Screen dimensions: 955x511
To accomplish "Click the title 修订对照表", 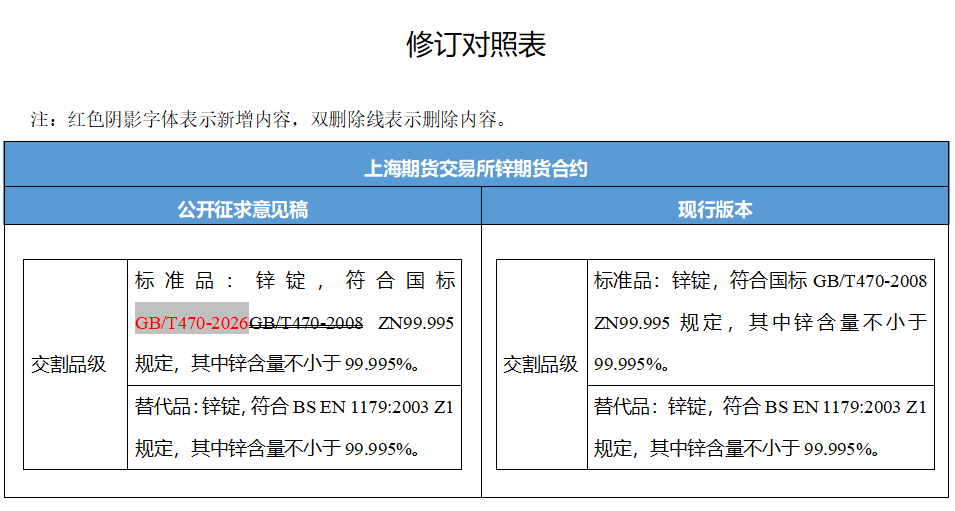I will (x=476, y=45).
